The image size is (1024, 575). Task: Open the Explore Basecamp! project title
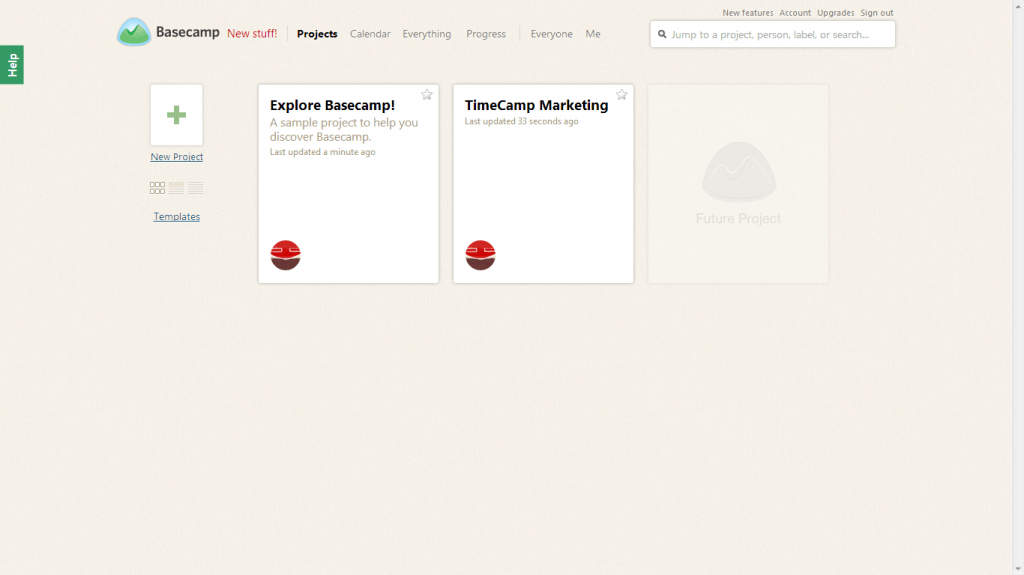coord(332,105)
